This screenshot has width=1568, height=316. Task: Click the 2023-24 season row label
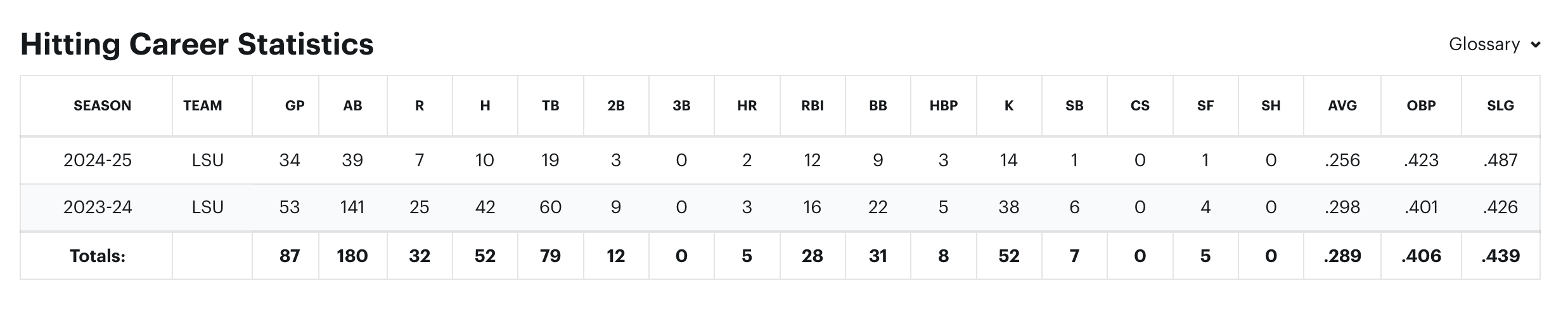click(98, 207)
